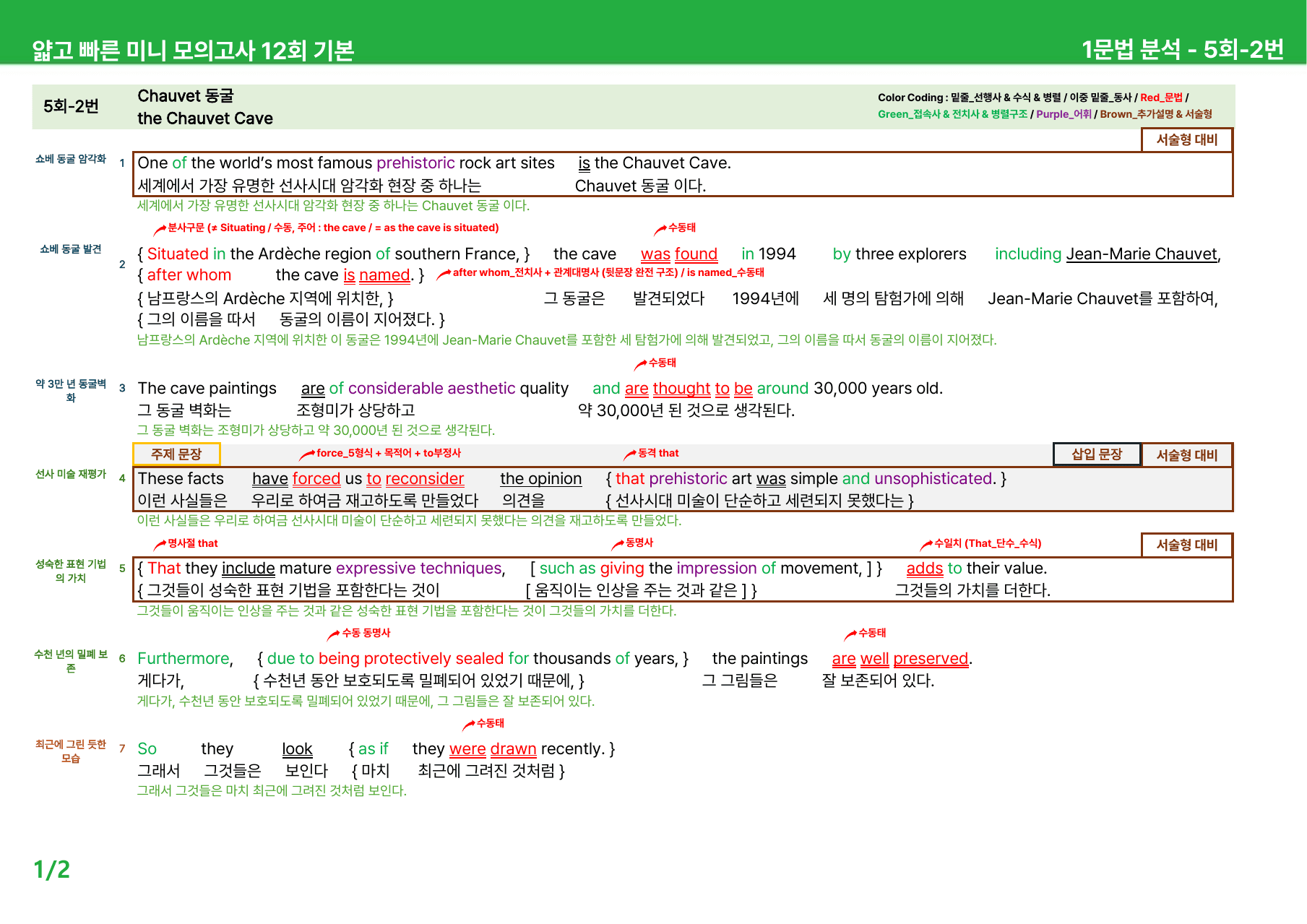1307x924 pixels.
Task: Click the '서술형 대비' box next to '삽입 문장'
Action: point(1187,454)
